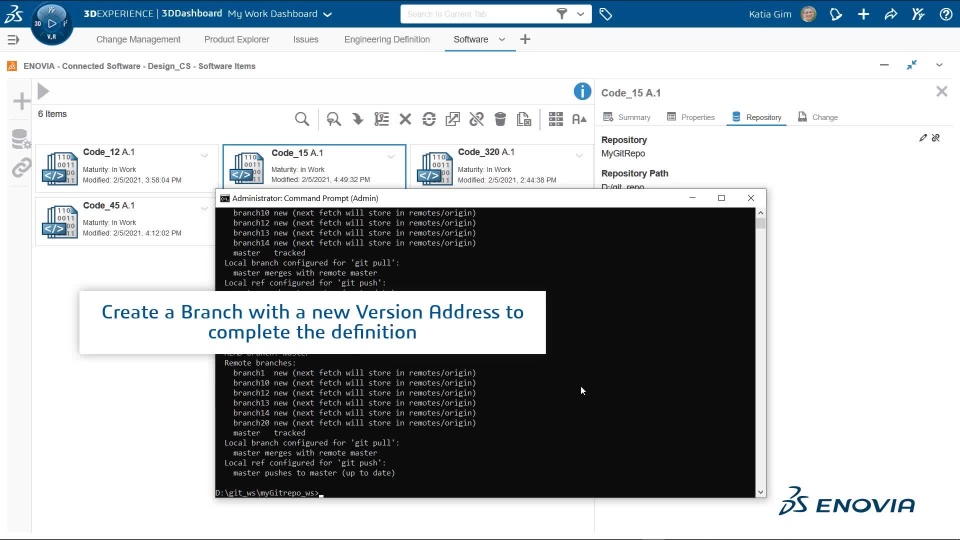Screen dimensions: 960x540
Task: Click the text sort A icon
Action: click(x=579, y=119)
